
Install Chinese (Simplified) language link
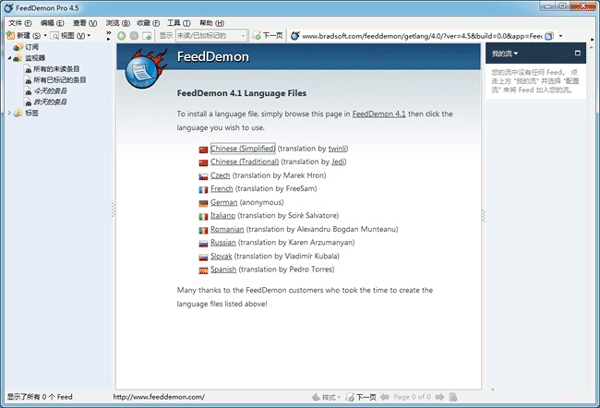click(243, 148)
